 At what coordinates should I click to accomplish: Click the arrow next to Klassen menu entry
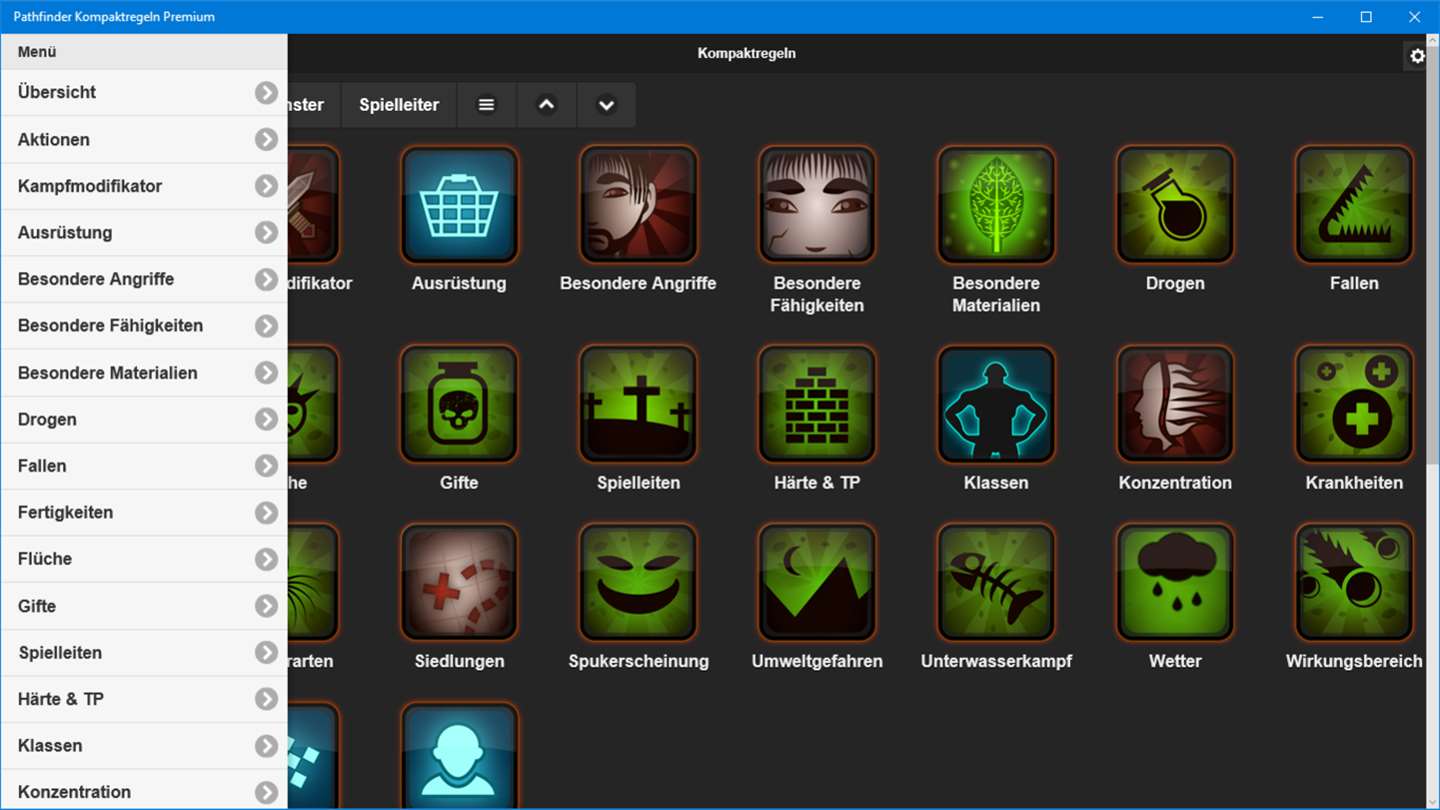[x=266, y=746]
